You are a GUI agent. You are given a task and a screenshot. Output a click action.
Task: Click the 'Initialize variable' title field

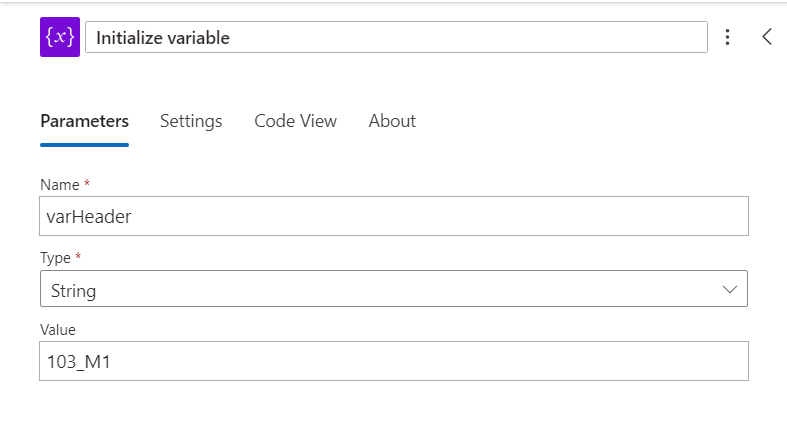tap(396, 38)
